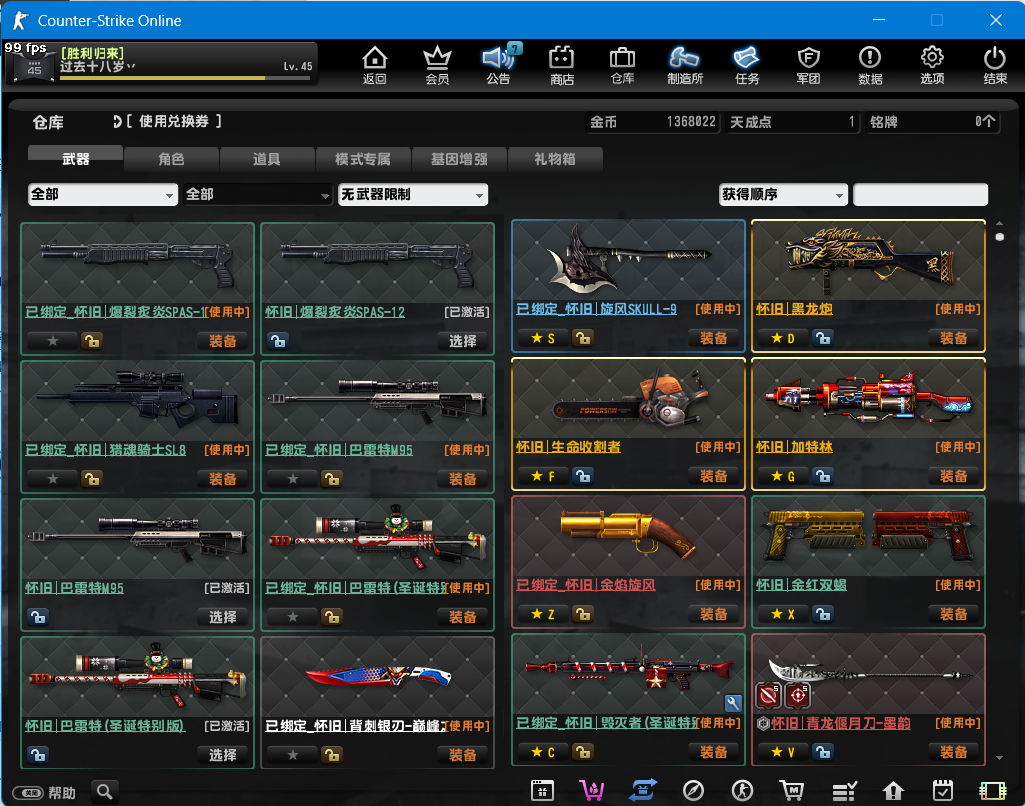This screenshot has height=806, width=1025.
Task: Select the 金红双蝎 dual pistols thumbnail
Action: (868, 537)
